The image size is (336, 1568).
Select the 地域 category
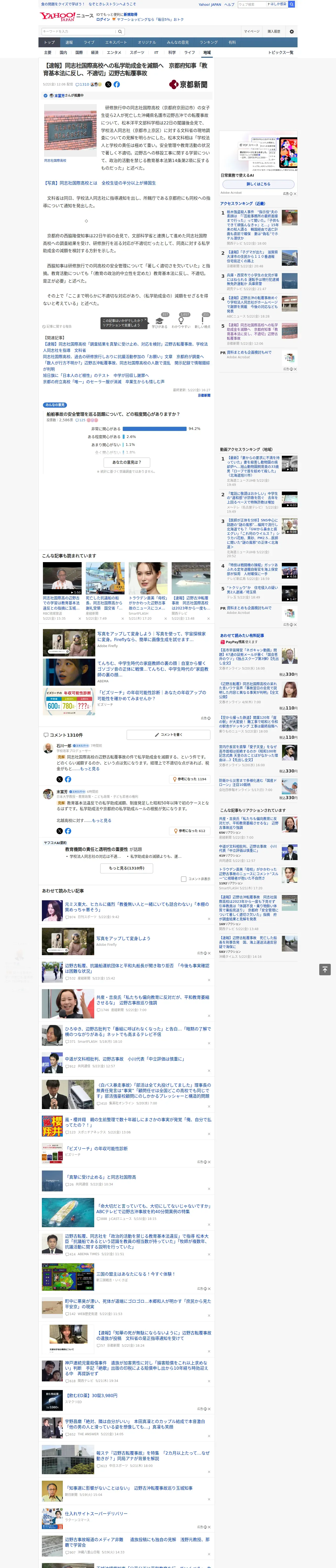pos(207,53)
